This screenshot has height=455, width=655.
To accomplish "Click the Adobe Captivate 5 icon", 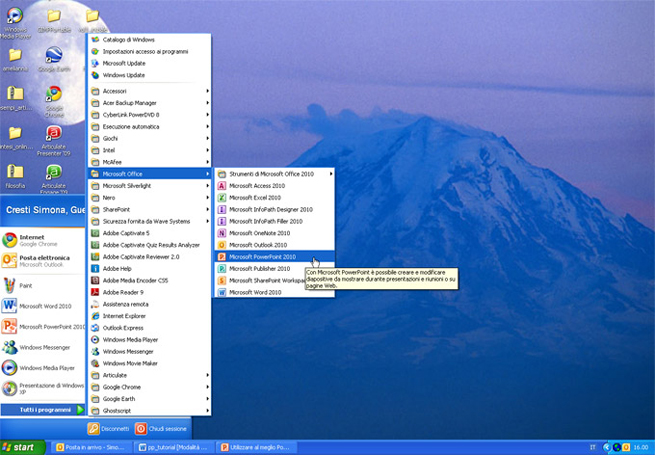I will point(95,233).
